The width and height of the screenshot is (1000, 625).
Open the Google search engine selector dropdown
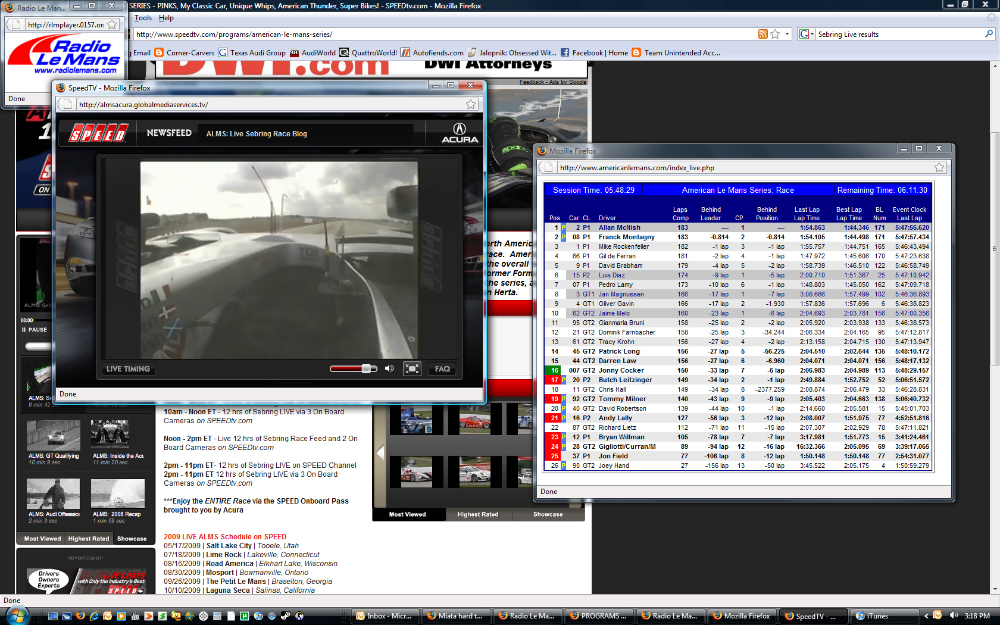(806, 34)
